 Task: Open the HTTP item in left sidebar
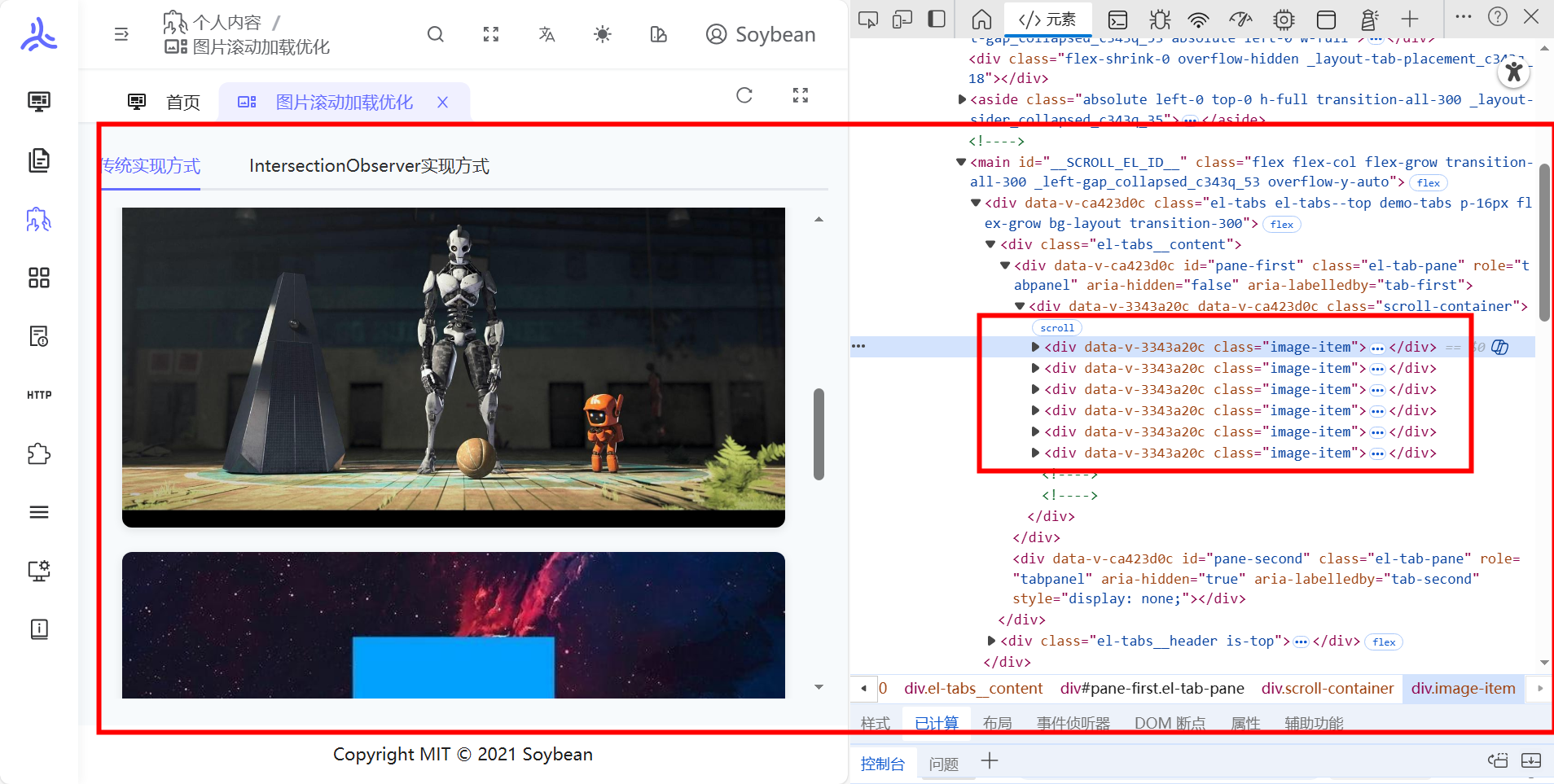point(39,395)
